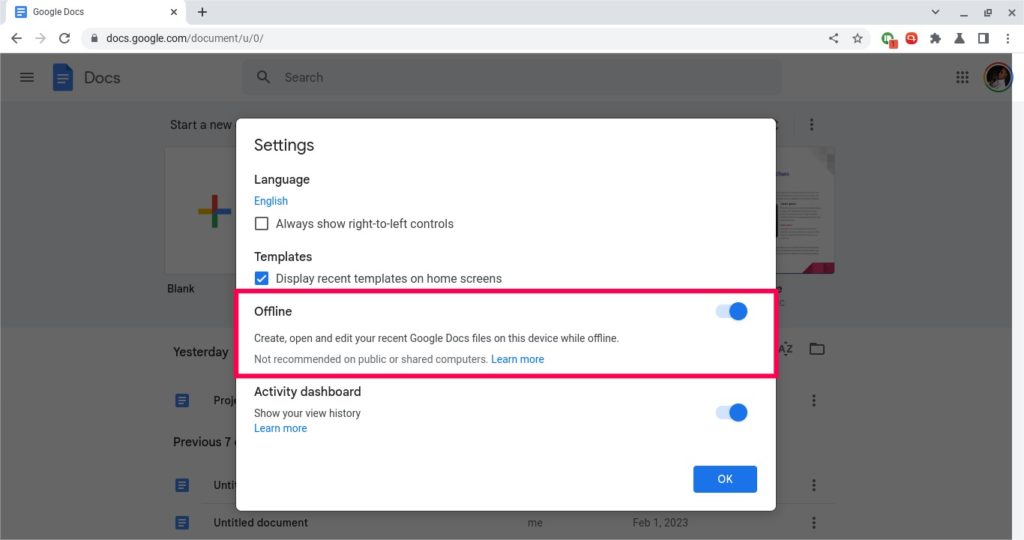The height and width of the screenshot is (540, 1024).
Task: Click the Docs file icon beside Untitled document
Action: (182, 522)
